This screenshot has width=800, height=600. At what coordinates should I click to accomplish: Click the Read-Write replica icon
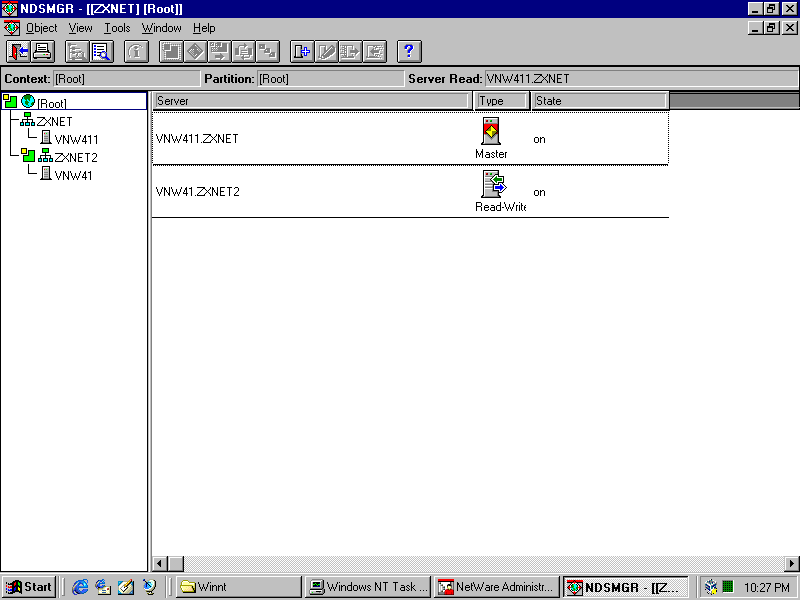point(493,184)
